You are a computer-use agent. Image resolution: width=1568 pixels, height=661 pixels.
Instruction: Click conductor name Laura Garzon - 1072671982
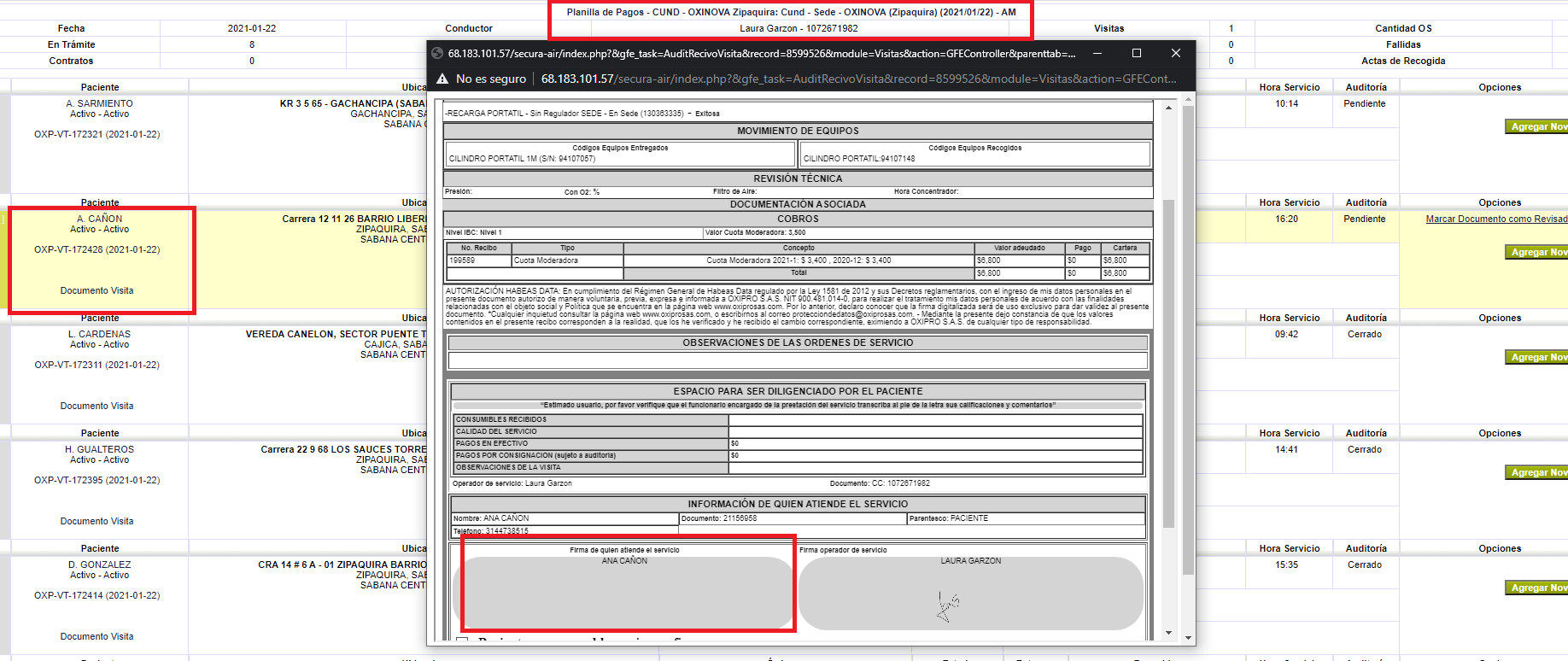[799, 29]
